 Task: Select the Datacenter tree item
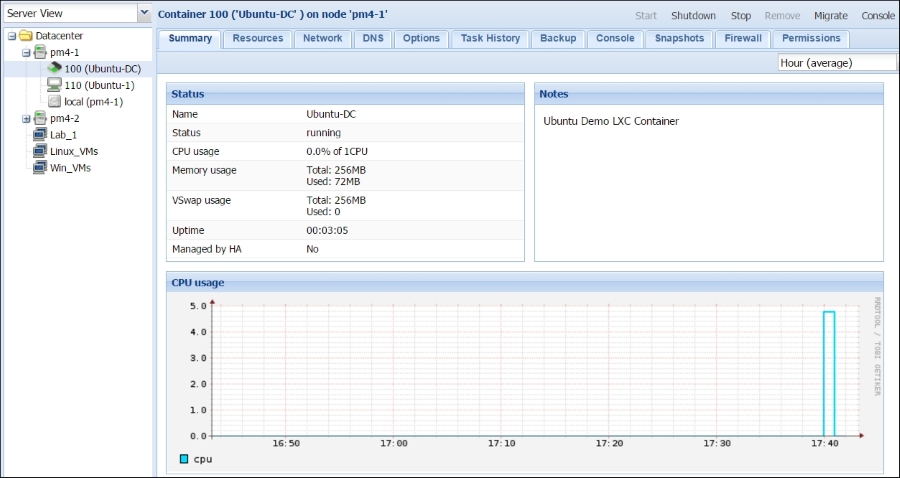coord(59,36)
